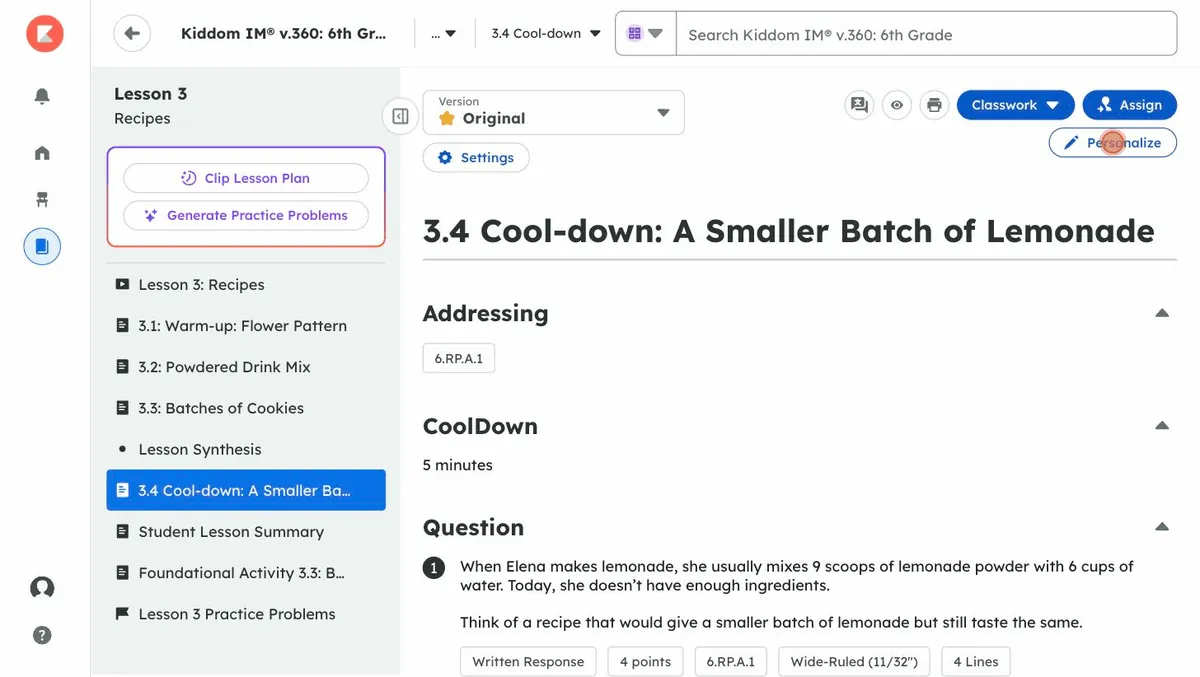Click Clip Lesson Plan button

point(246,178)
